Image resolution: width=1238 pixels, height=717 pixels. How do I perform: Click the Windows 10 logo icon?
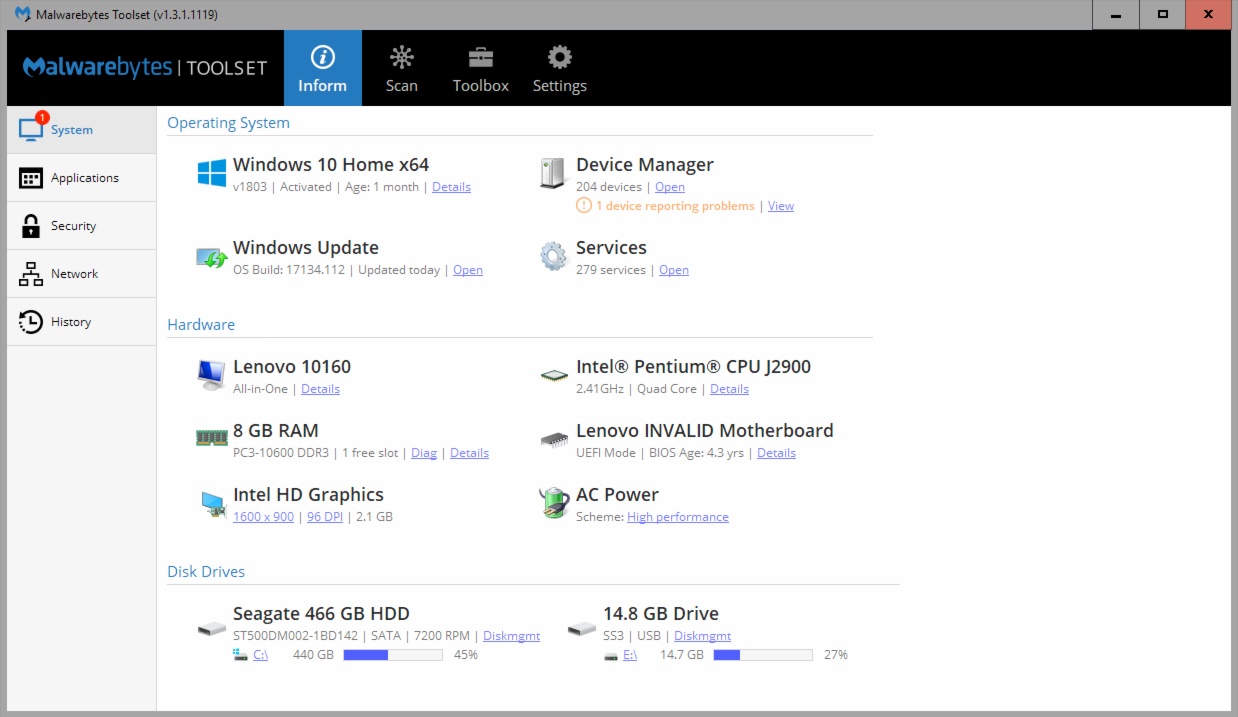coord(211,173)
